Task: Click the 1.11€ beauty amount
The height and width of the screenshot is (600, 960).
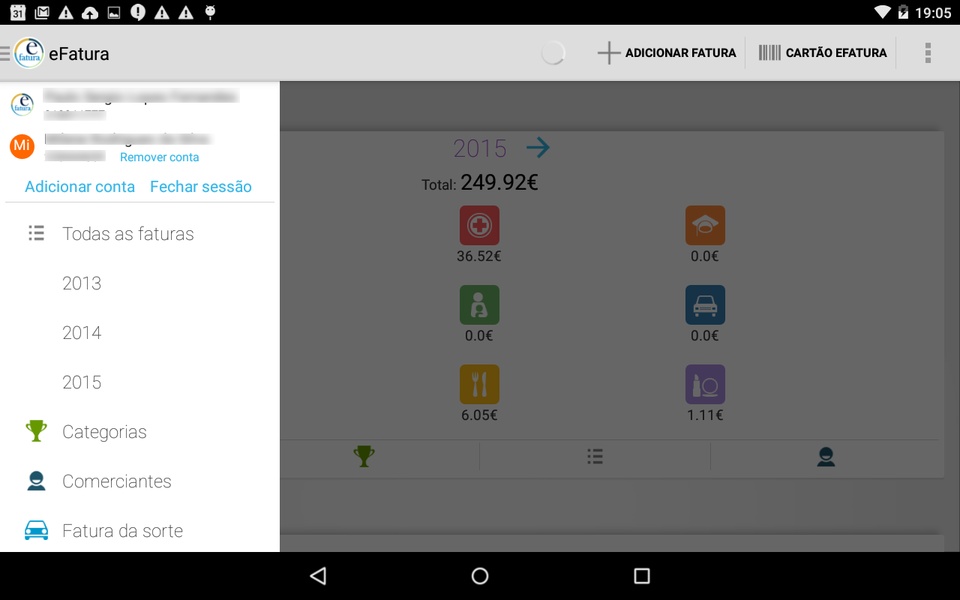Action: point(705,415)
